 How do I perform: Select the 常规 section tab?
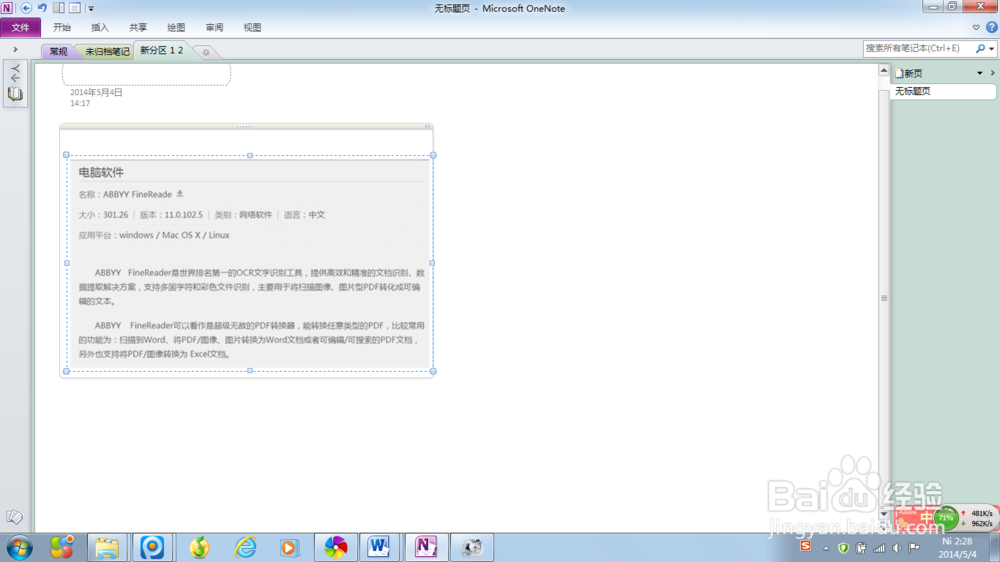(58, 52)
